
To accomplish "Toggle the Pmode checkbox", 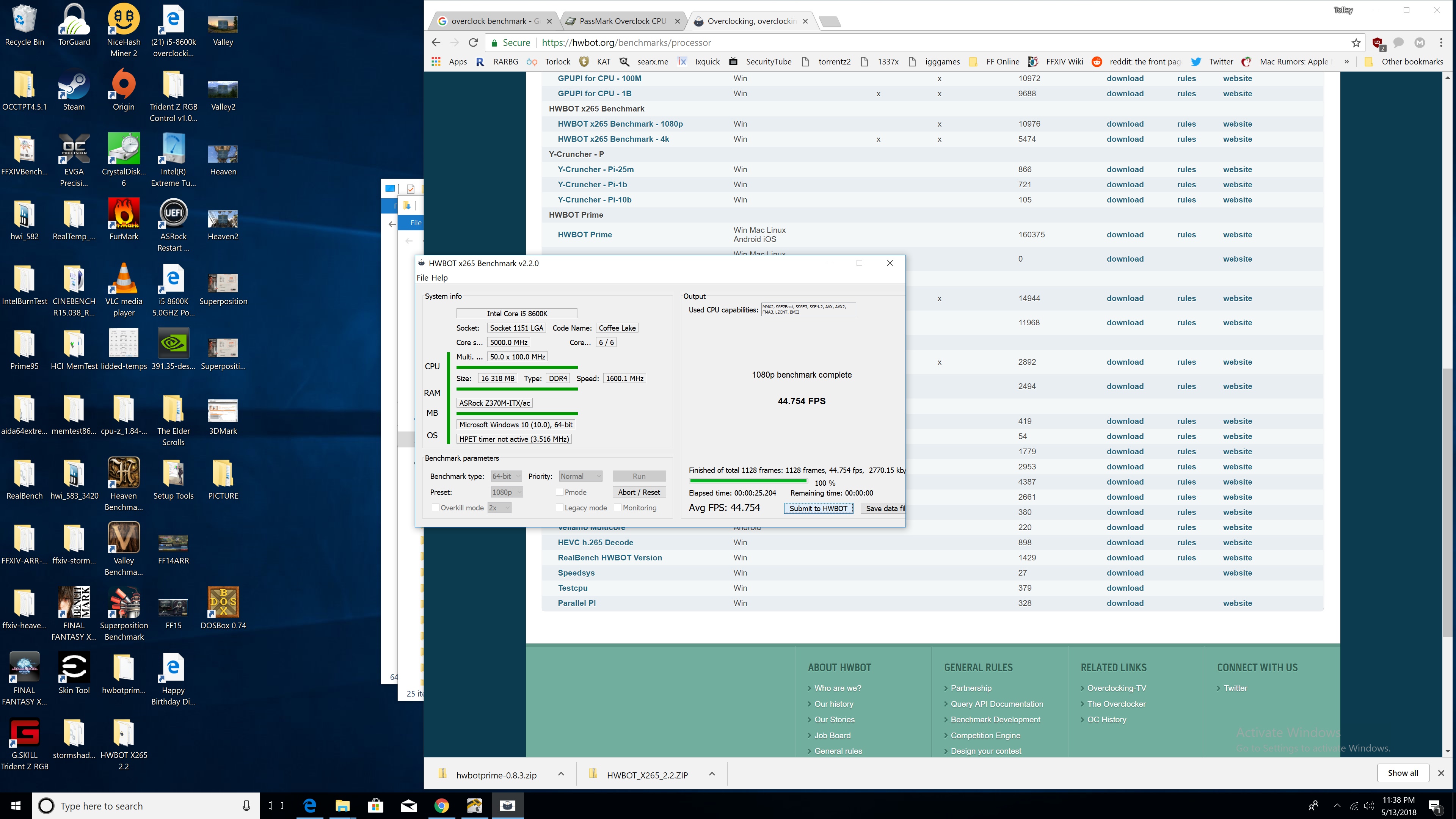I will pyautogui.click(x=560, y=492).
